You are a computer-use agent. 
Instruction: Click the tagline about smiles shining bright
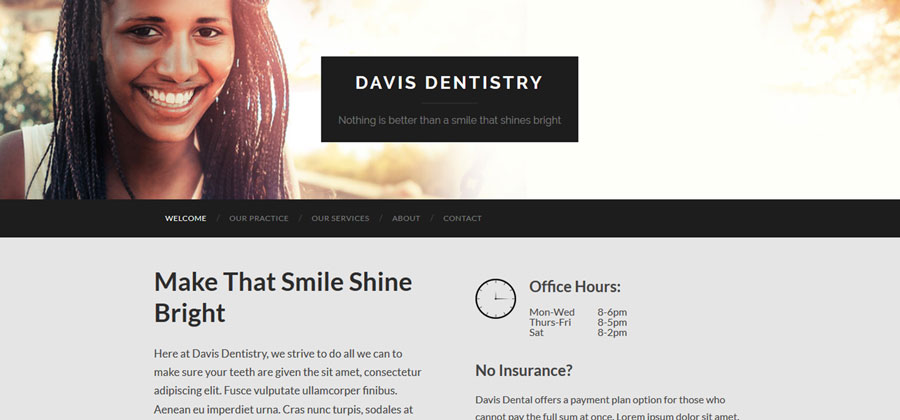coord(449,120)
